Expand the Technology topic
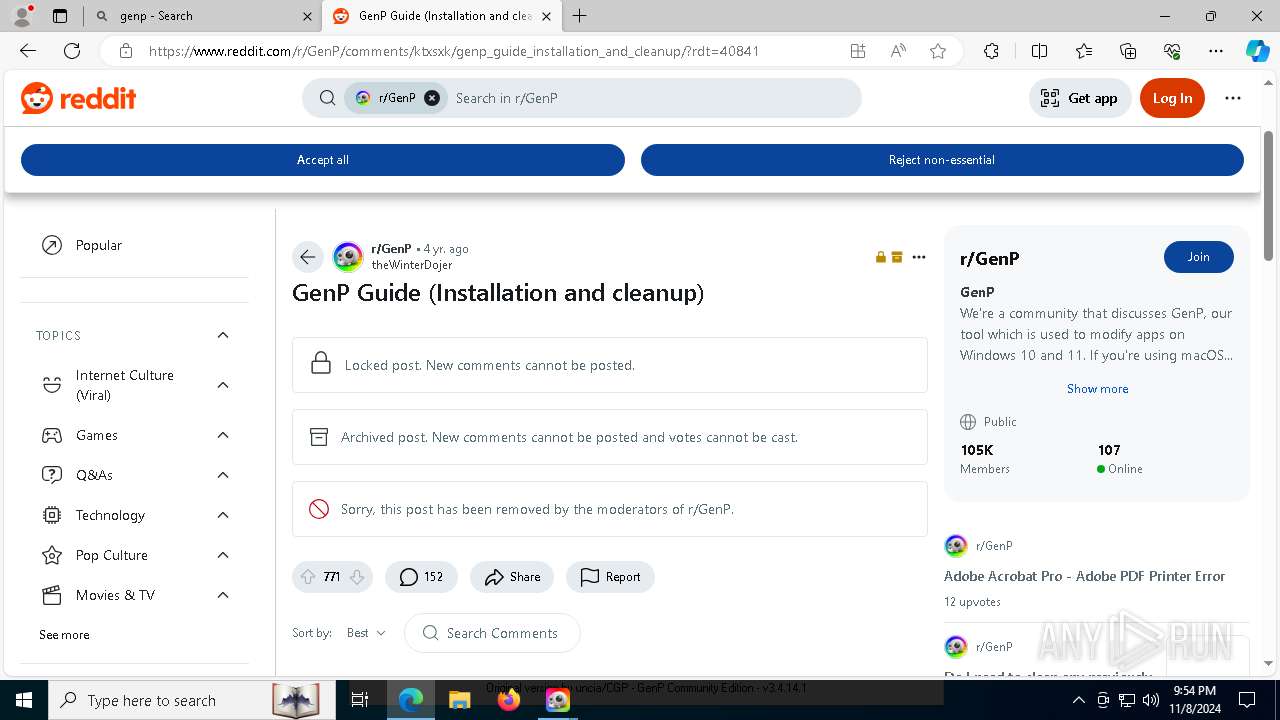Viewport: 1280px width, 720px height. pos(223,515)
